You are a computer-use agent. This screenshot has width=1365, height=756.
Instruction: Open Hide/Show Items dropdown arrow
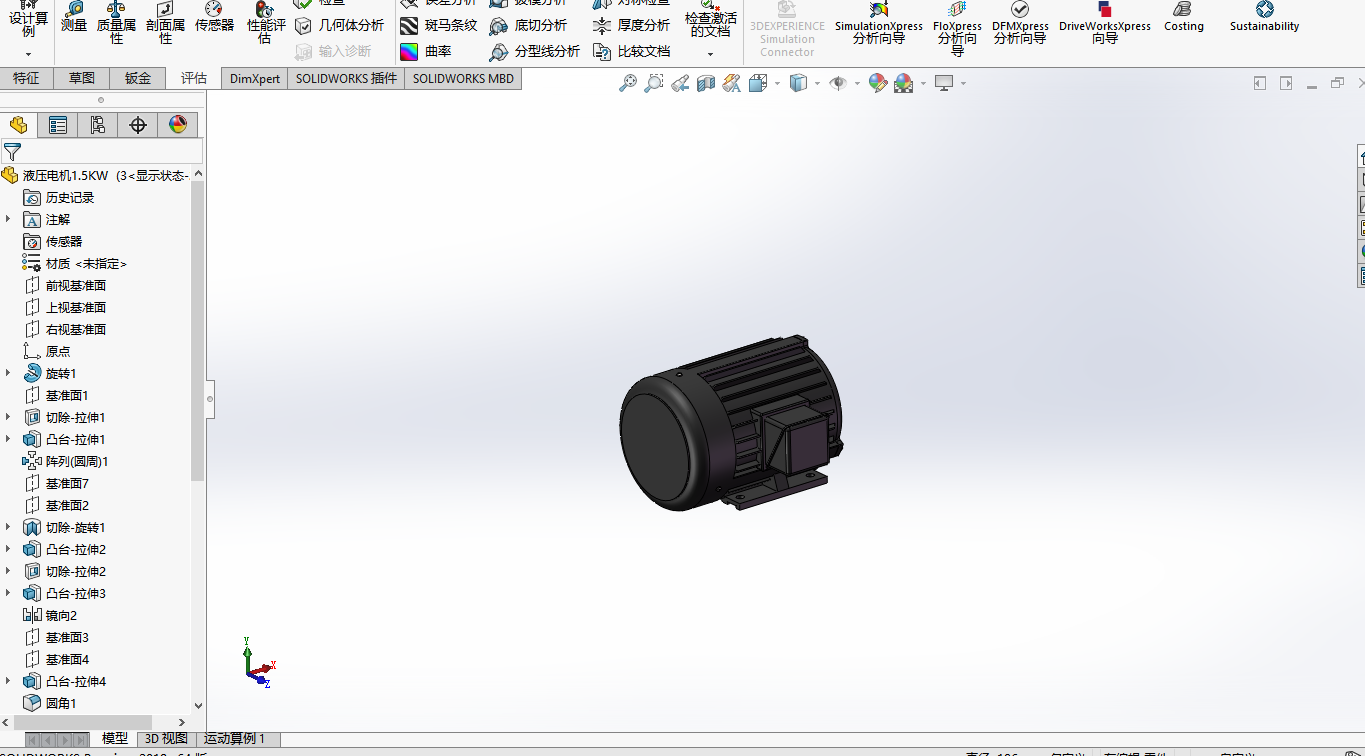pyautogui.click(x=857, y=84)
